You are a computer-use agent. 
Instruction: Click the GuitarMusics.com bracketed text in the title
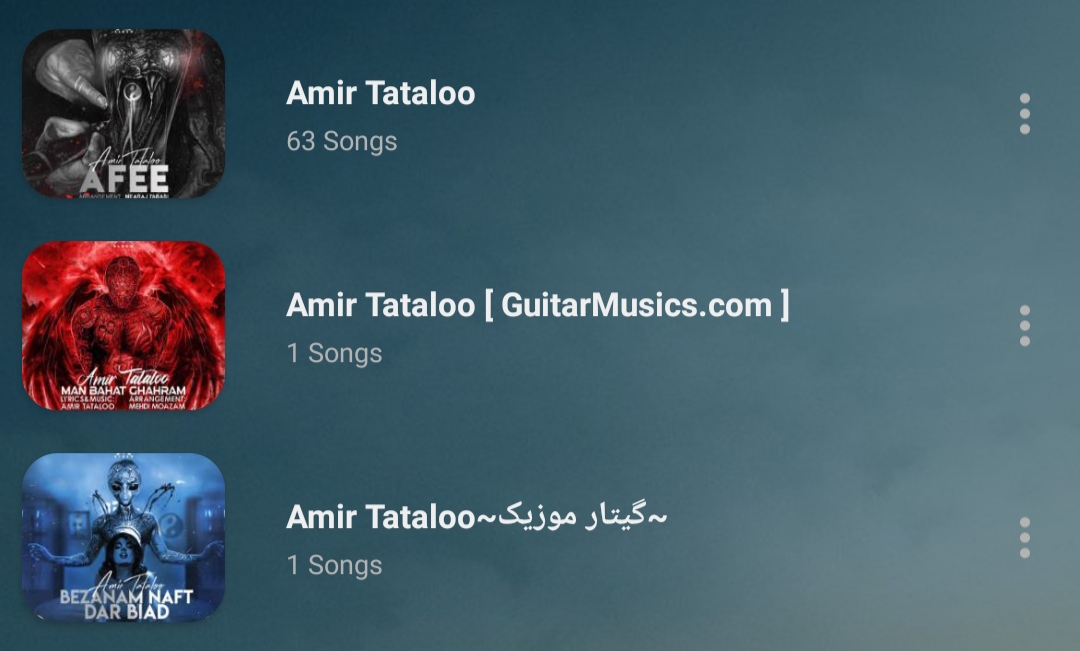tap(637, 305)
